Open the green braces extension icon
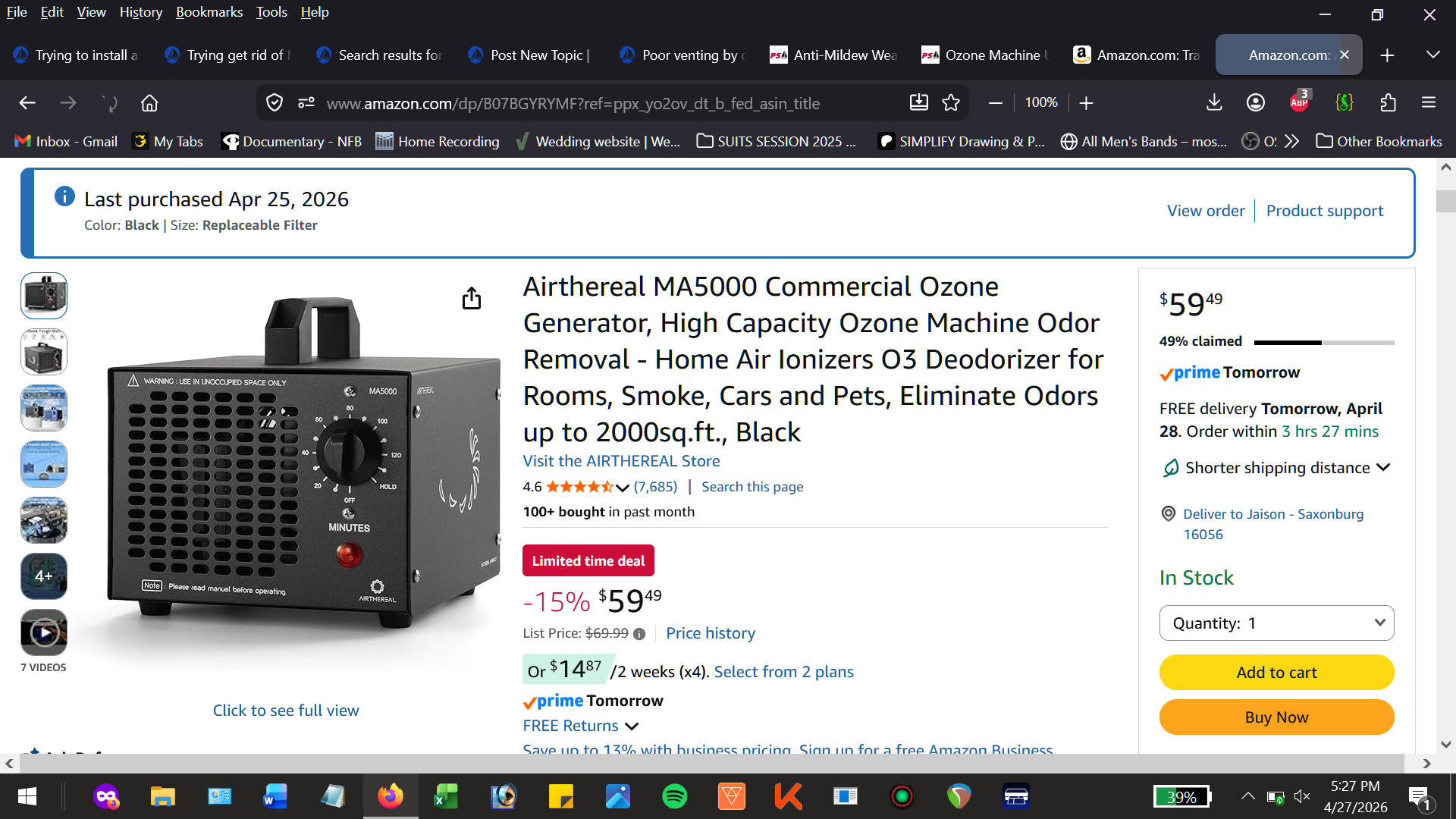 click(1345, 103)
